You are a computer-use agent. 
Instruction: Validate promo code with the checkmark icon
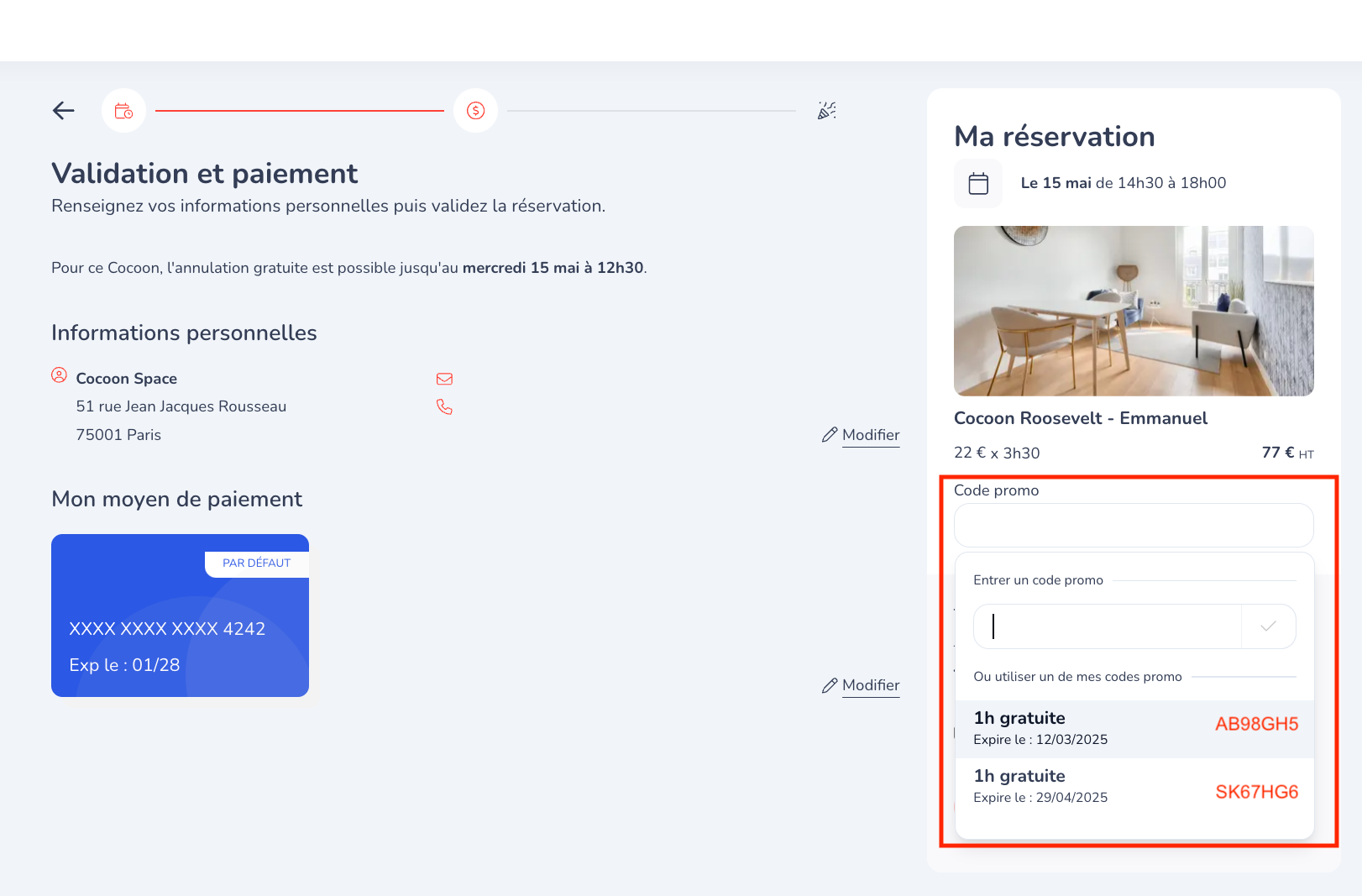coord(1268,626)
